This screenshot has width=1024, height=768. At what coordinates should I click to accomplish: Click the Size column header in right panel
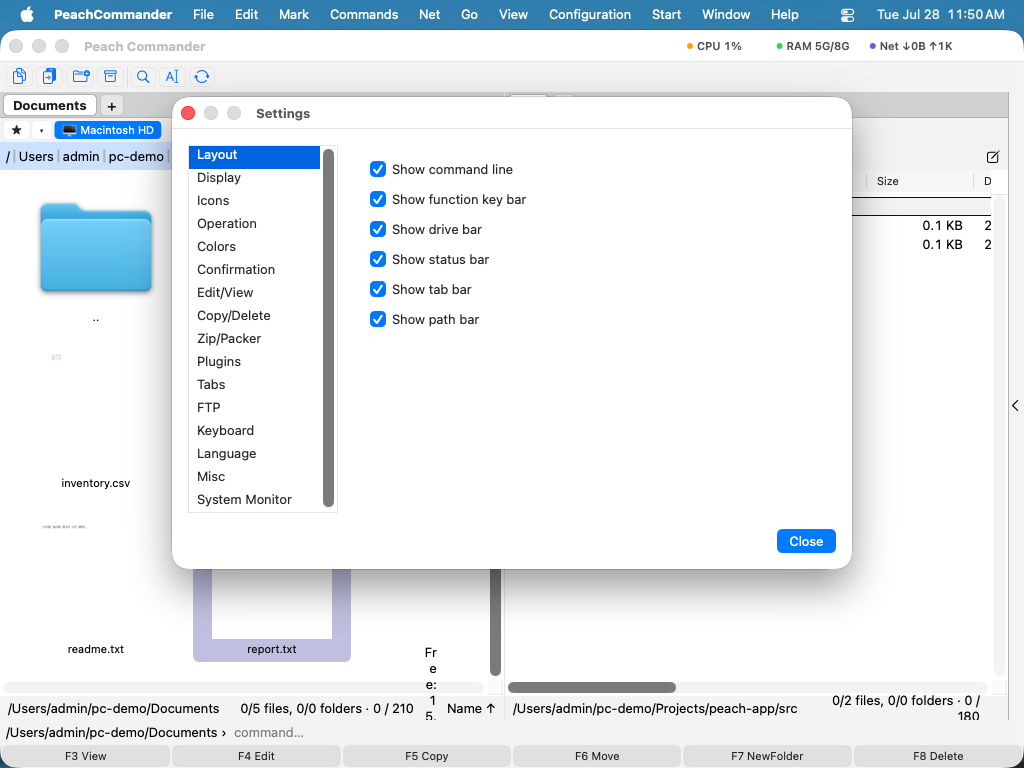tap(920, 181)
